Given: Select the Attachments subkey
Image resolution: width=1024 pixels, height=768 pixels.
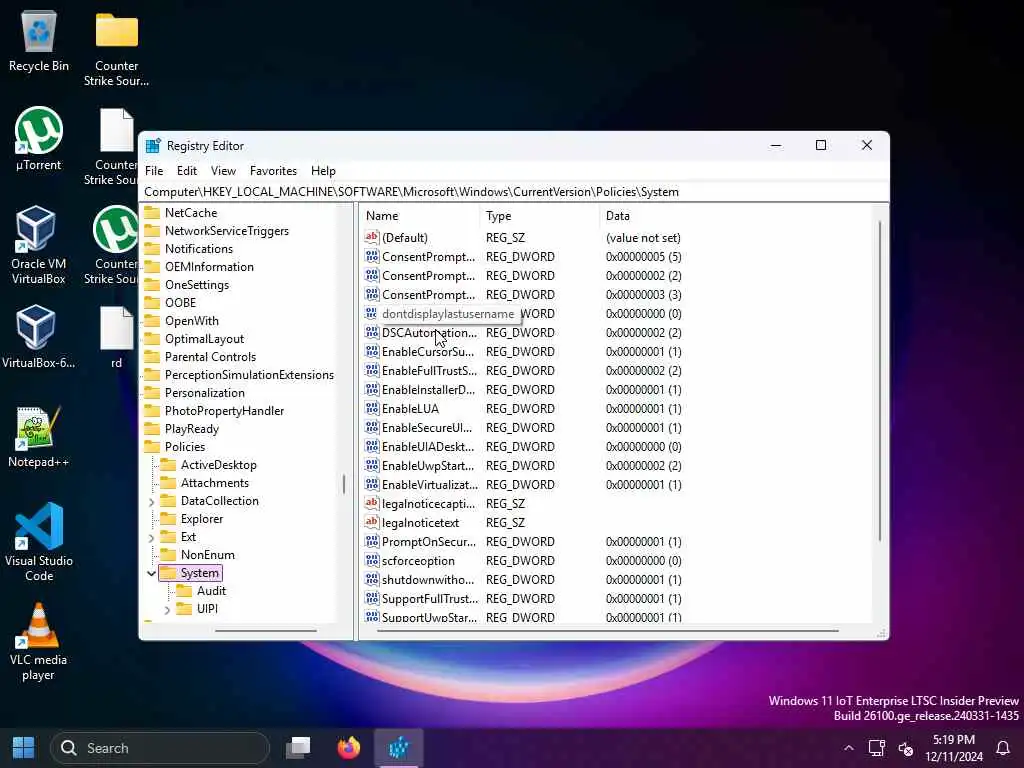Looking at the screenshot, I should click(215, 483).
